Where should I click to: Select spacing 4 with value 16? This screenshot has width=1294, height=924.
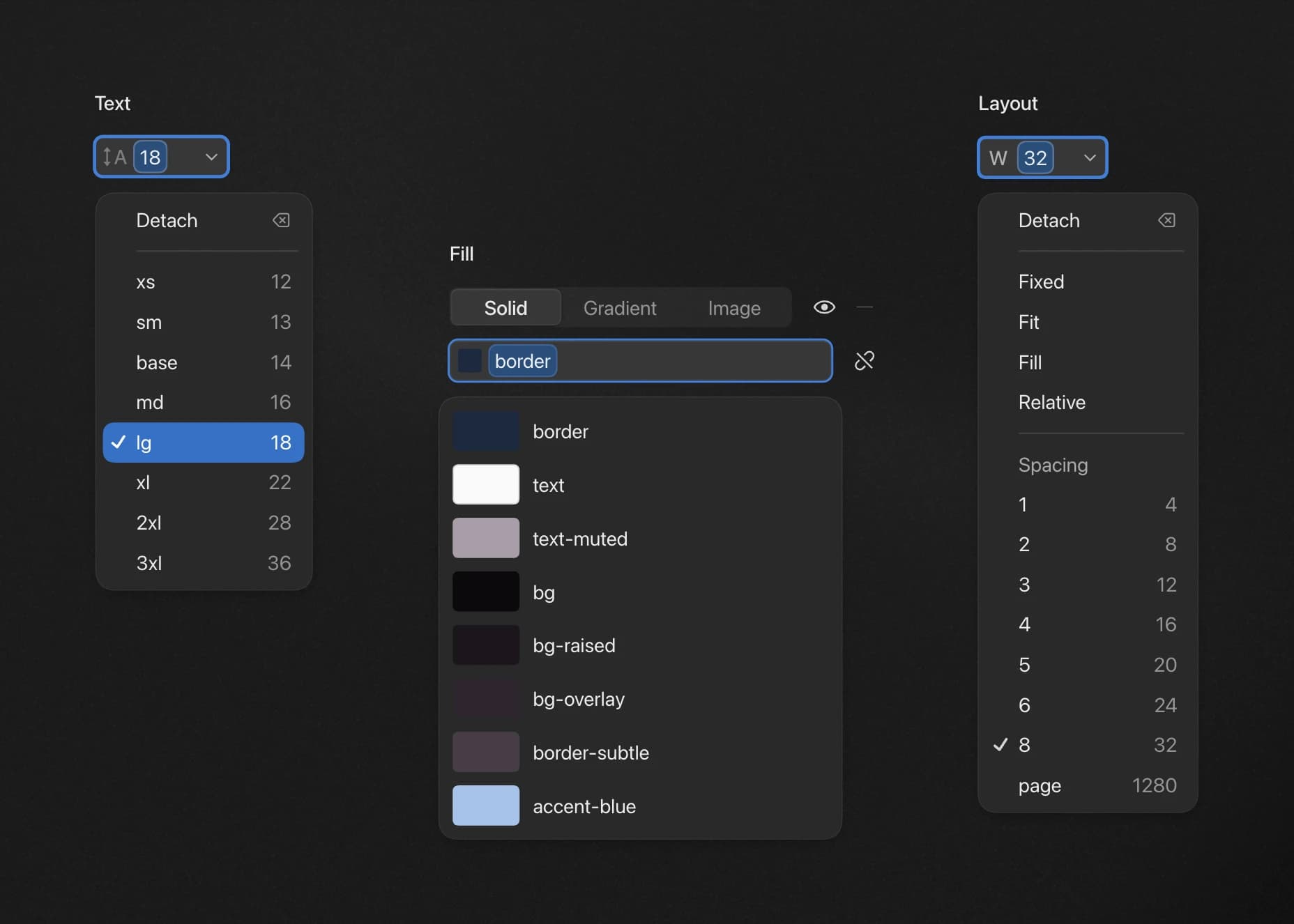[x=1088, y=624]
